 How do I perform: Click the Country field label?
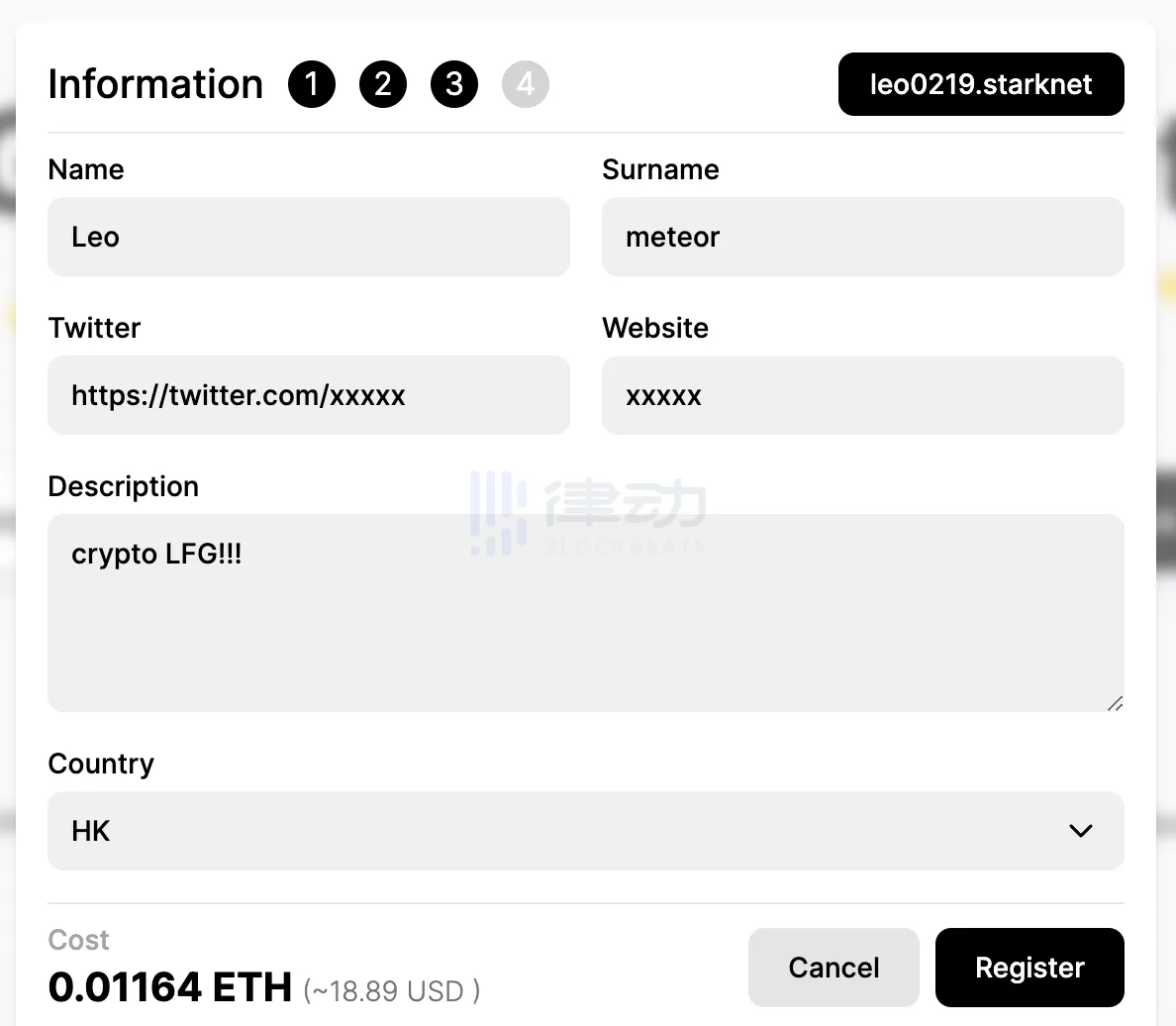[101, 764]
